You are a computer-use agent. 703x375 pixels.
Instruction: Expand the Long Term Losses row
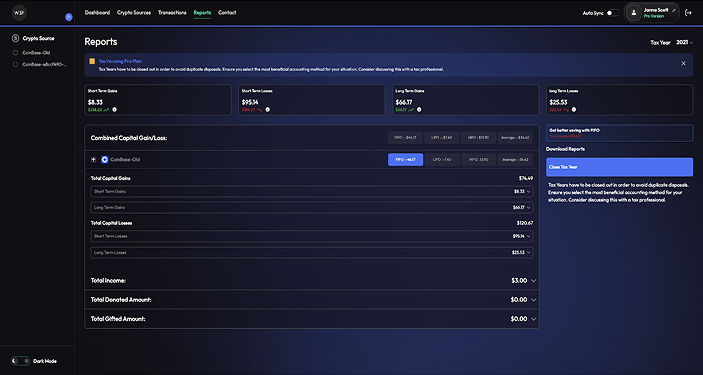click(x=312, y=253)
